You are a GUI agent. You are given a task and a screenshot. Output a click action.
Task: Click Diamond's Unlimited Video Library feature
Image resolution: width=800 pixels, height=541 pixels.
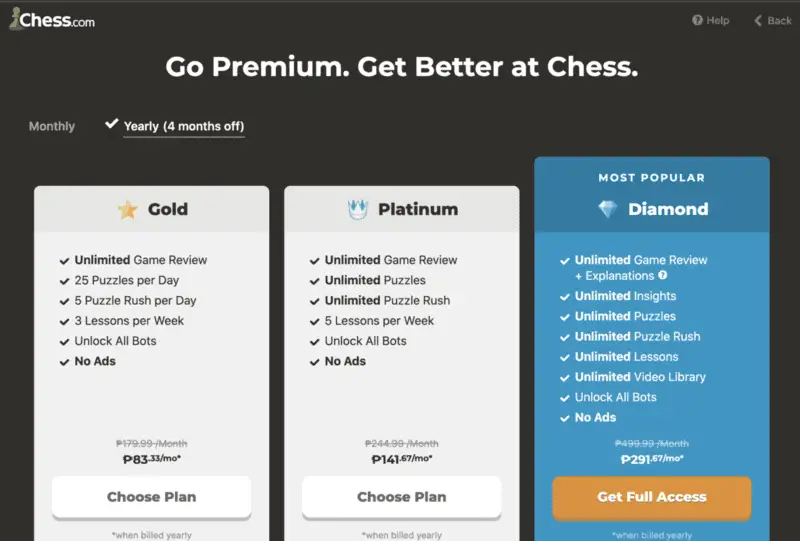coord(640,377)
